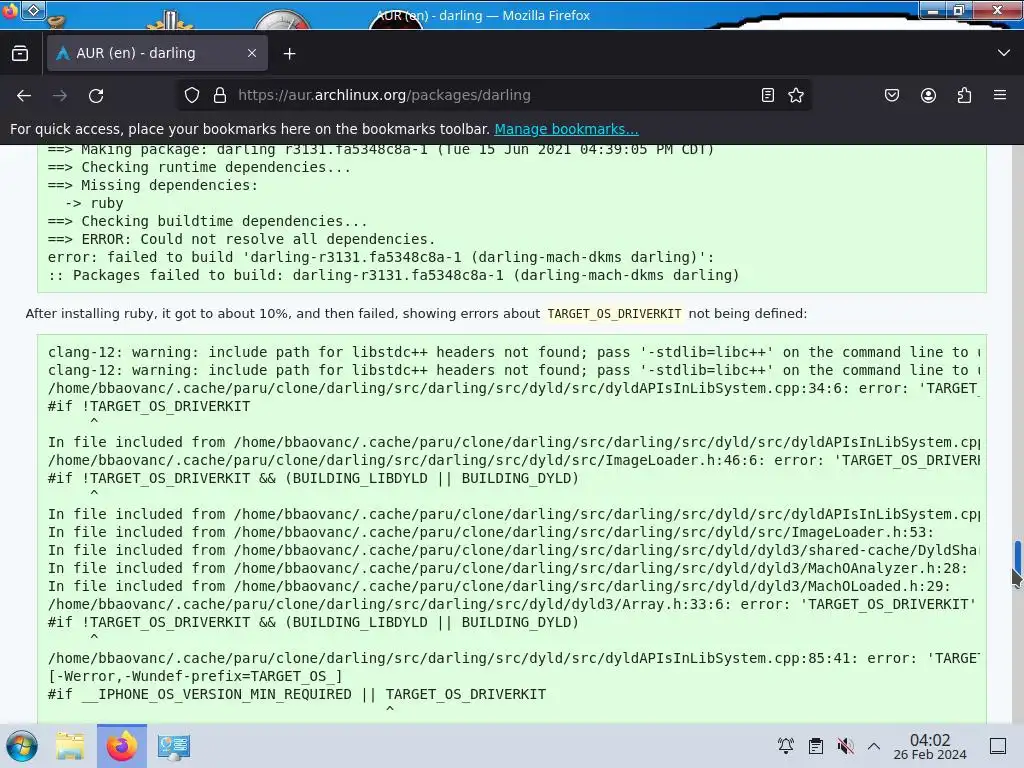Open the Windows-style start menu

22,746
